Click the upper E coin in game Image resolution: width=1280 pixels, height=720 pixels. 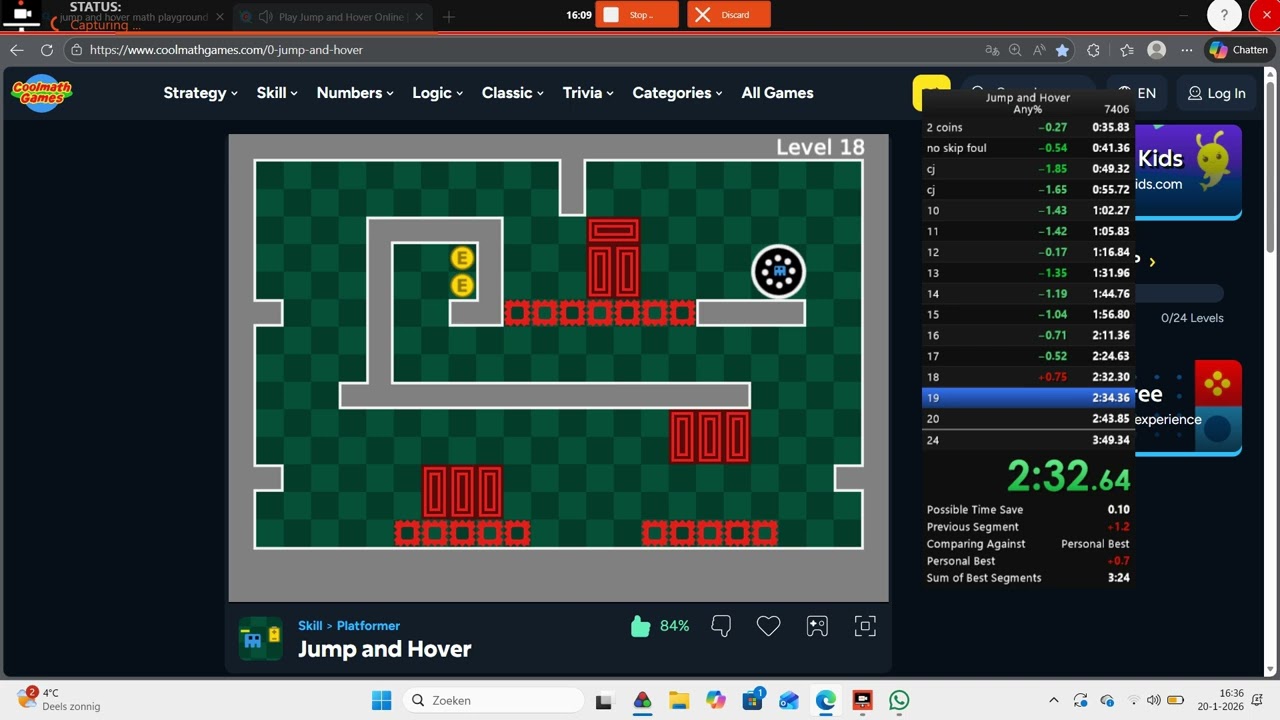462,258
